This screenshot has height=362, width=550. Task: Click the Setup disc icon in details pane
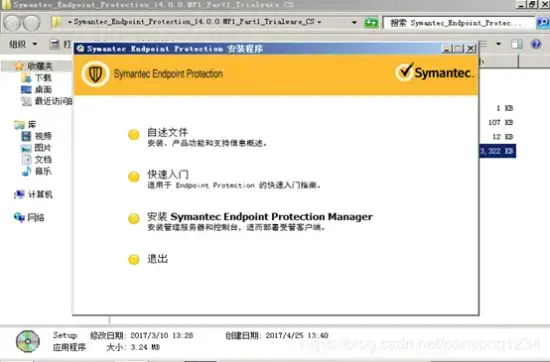click(x=28, y=341)
